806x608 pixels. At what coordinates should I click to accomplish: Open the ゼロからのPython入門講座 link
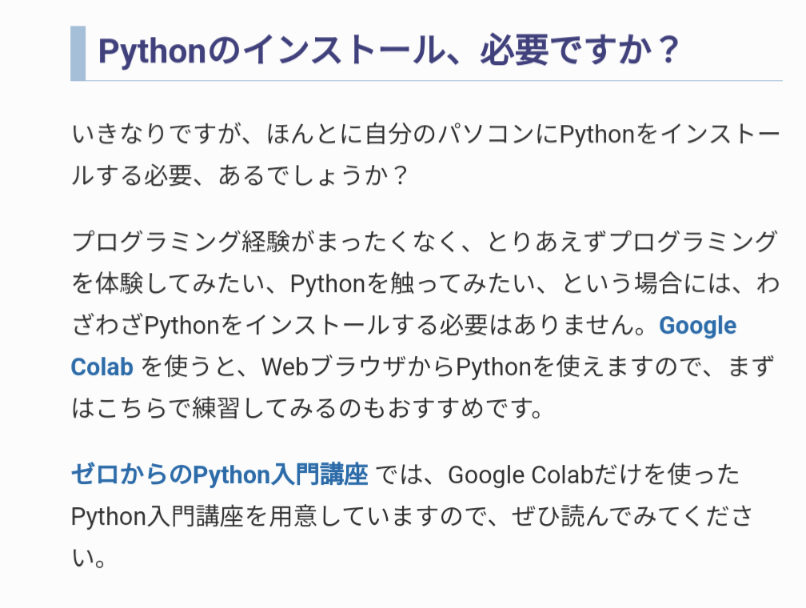(219, 474)
